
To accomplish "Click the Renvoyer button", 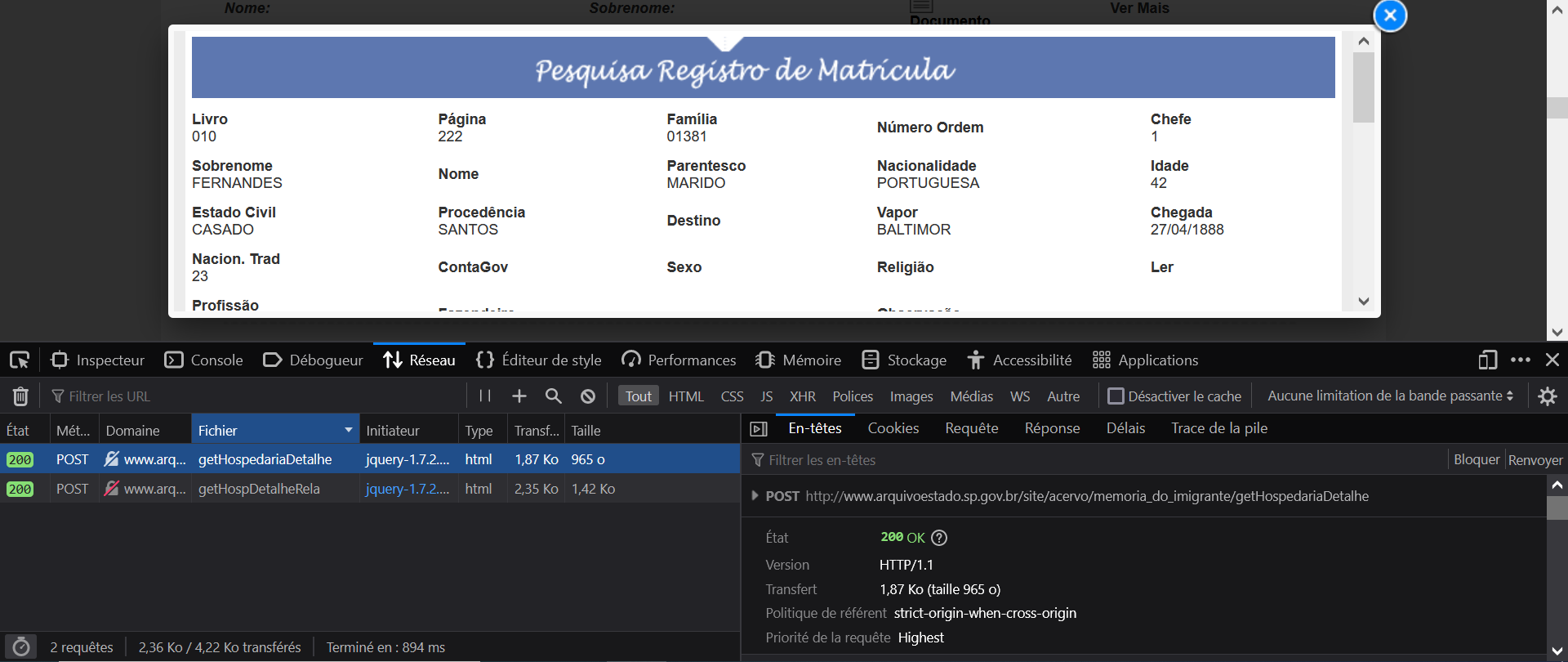I will [1535, 460].
